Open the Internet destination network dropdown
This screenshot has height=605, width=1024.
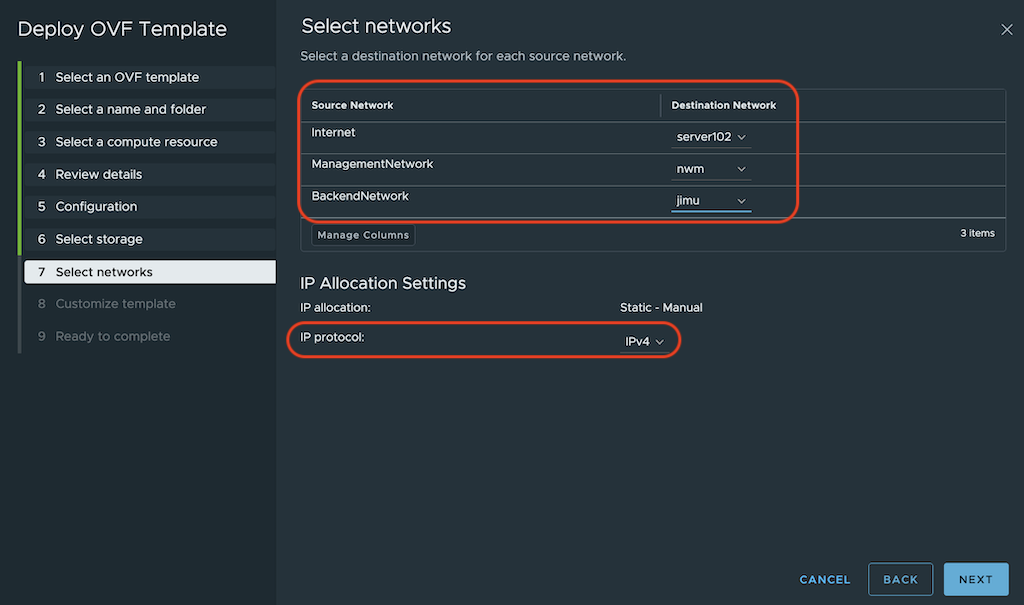(x=712, y=137)
